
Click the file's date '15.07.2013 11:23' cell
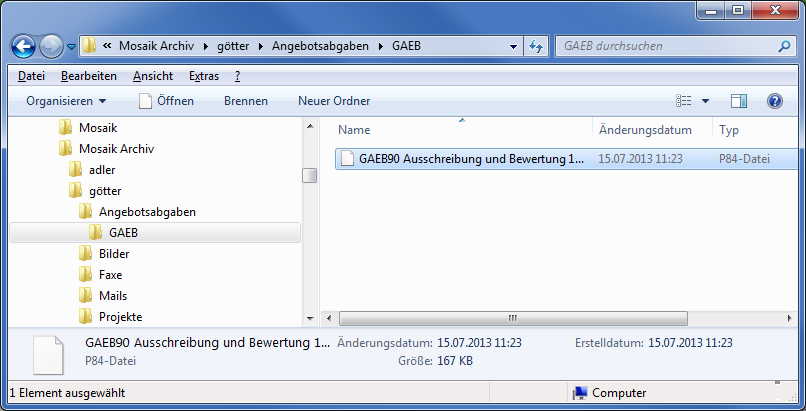(640, 159)
